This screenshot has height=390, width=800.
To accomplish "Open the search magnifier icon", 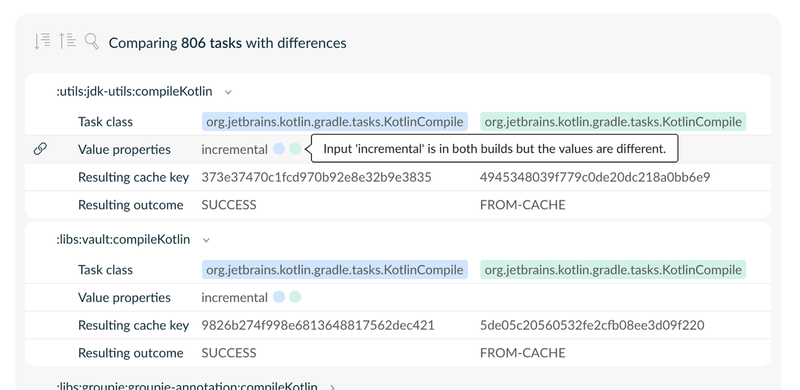I will (91, 41).
